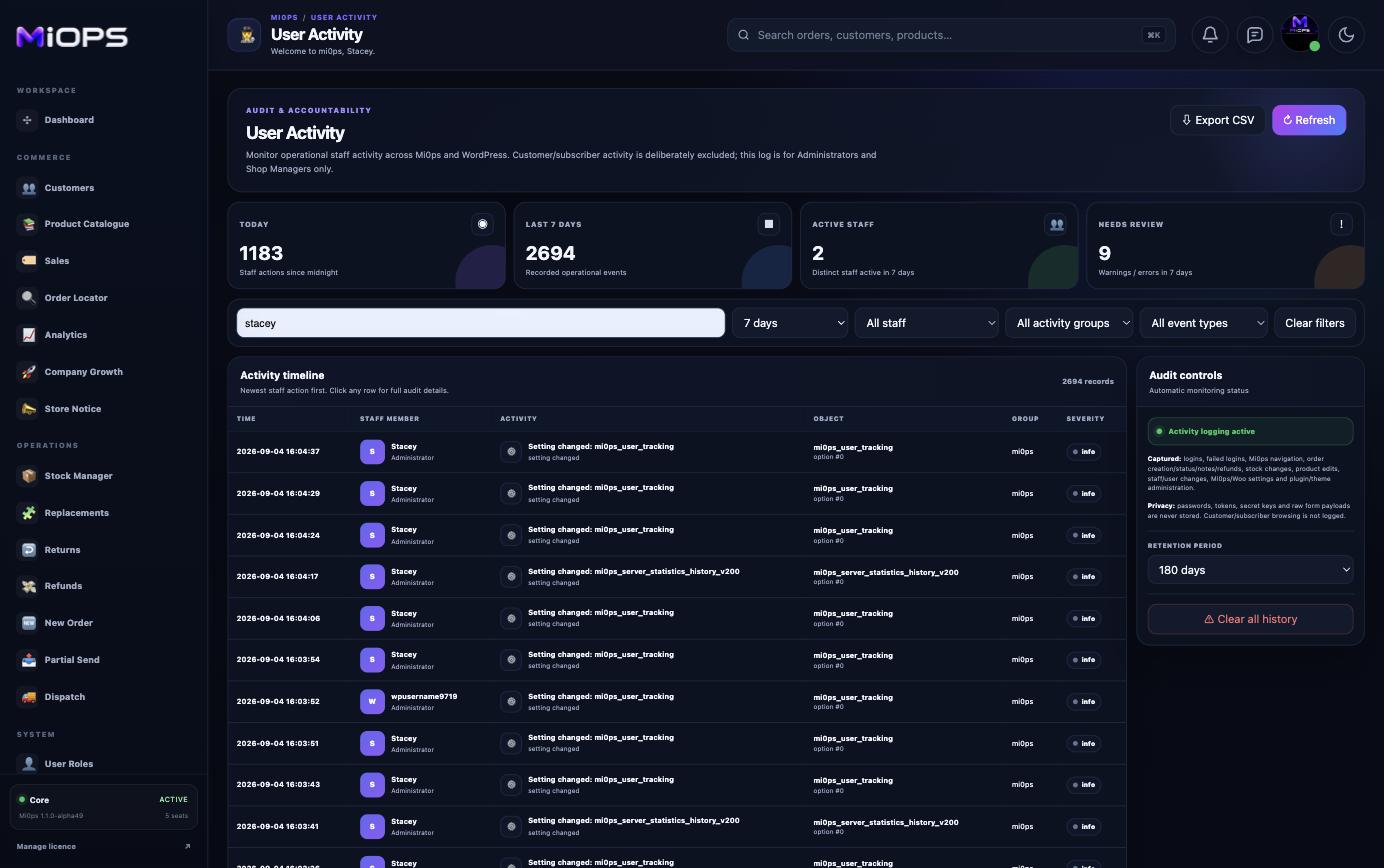The width and height of the screenshot is (1384, 868).
Task: Open the messages chat icon
Action: [1254, 35]
